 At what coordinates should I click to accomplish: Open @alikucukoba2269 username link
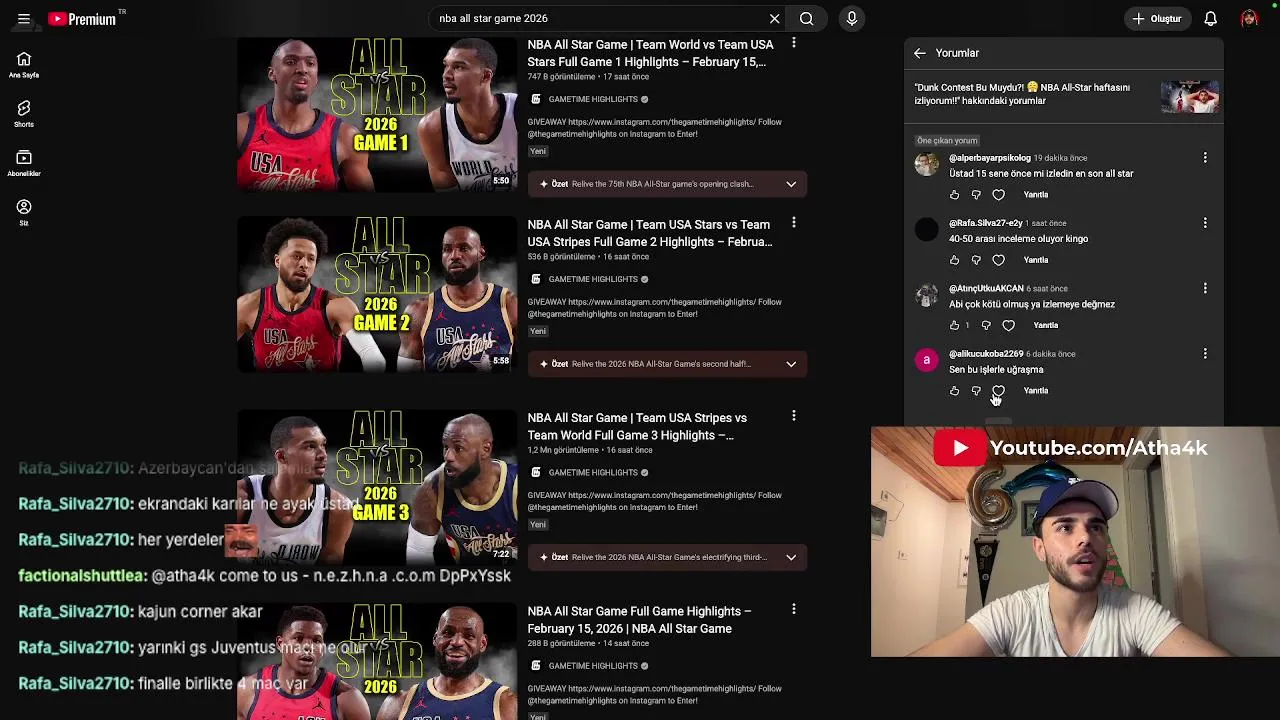pyautogui.click(x=986, y=354)
